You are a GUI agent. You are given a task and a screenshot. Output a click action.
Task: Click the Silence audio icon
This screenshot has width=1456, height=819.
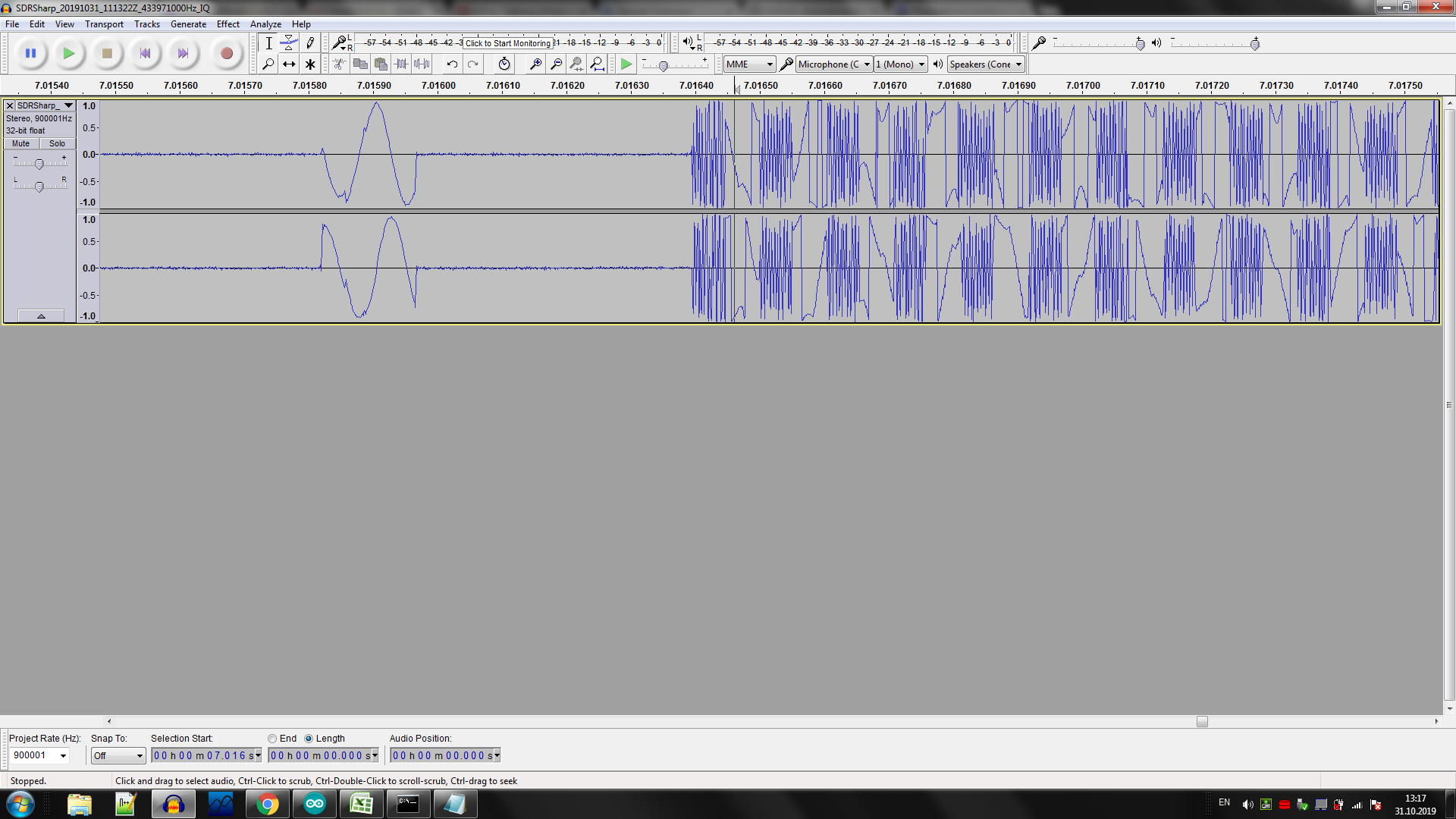pos(422,64)
